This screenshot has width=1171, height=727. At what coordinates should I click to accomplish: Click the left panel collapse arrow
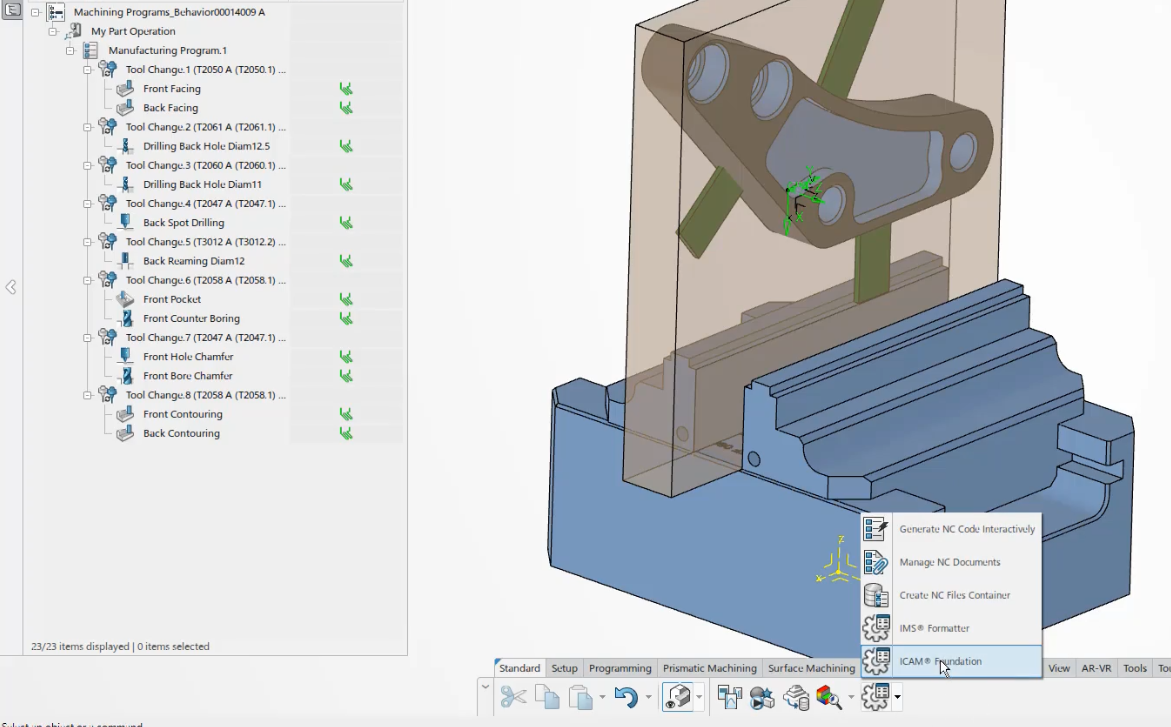coord(11,287)
